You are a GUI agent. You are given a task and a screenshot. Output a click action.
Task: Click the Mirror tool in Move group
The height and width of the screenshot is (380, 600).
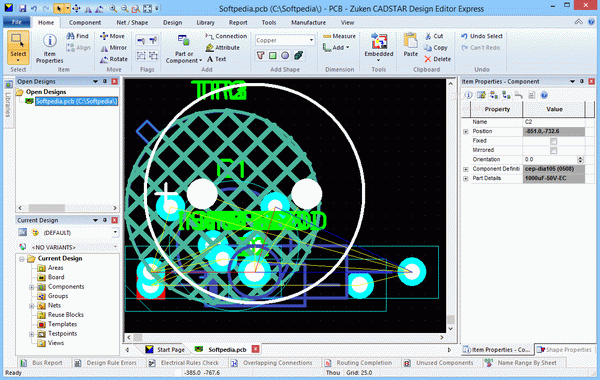pos(113,48)
